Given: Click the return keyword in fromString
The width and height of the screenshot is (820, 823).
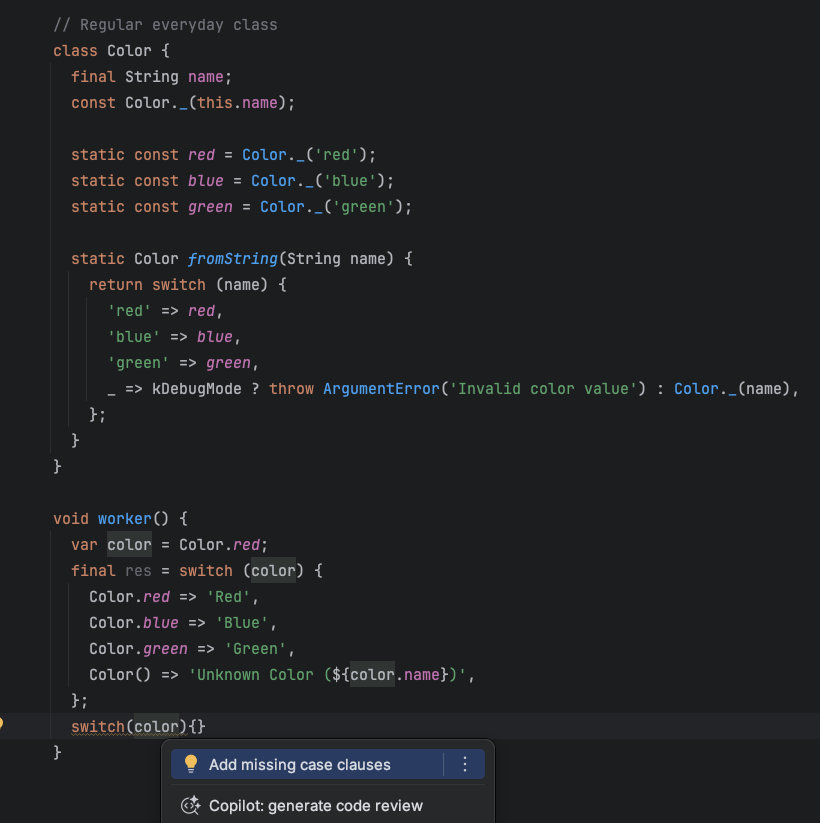Looking at the screenshot, I should tap(116, 285).
